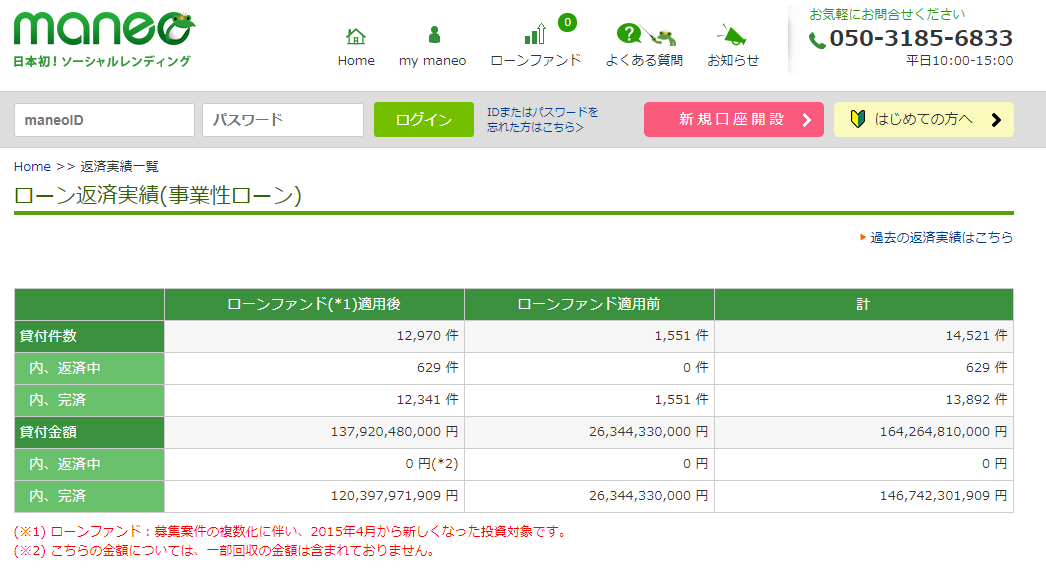
Task: Open the よくある質問 menu label
Action: pos(644,61)
